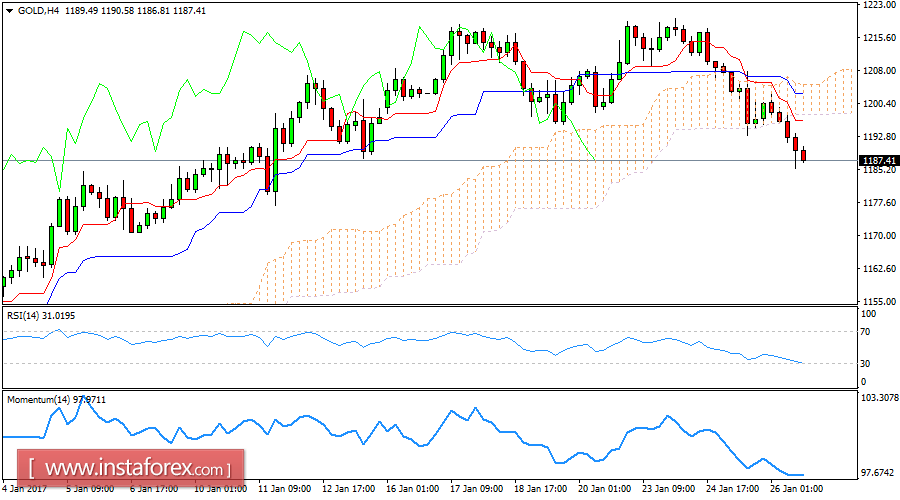Click time axis label 23 Jan 09:00
Image resolution: width=900 pixels, height=500 pixels.
[669, 489]
